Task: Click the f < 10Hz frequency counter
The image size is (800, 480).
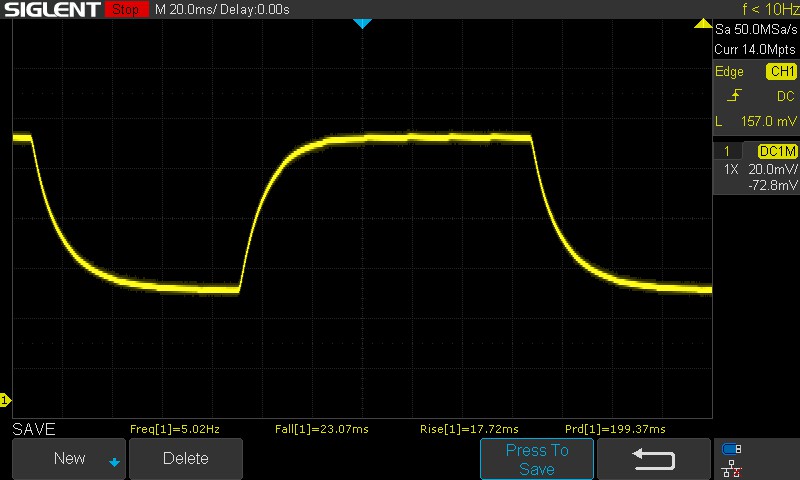Action: point(770,9)
